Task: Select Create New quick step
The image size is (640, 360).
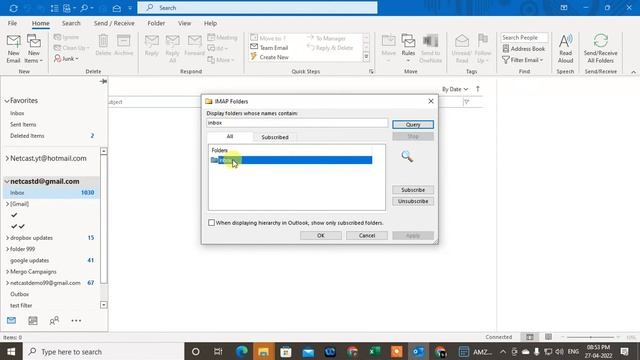Action: (x=269, y=57)
